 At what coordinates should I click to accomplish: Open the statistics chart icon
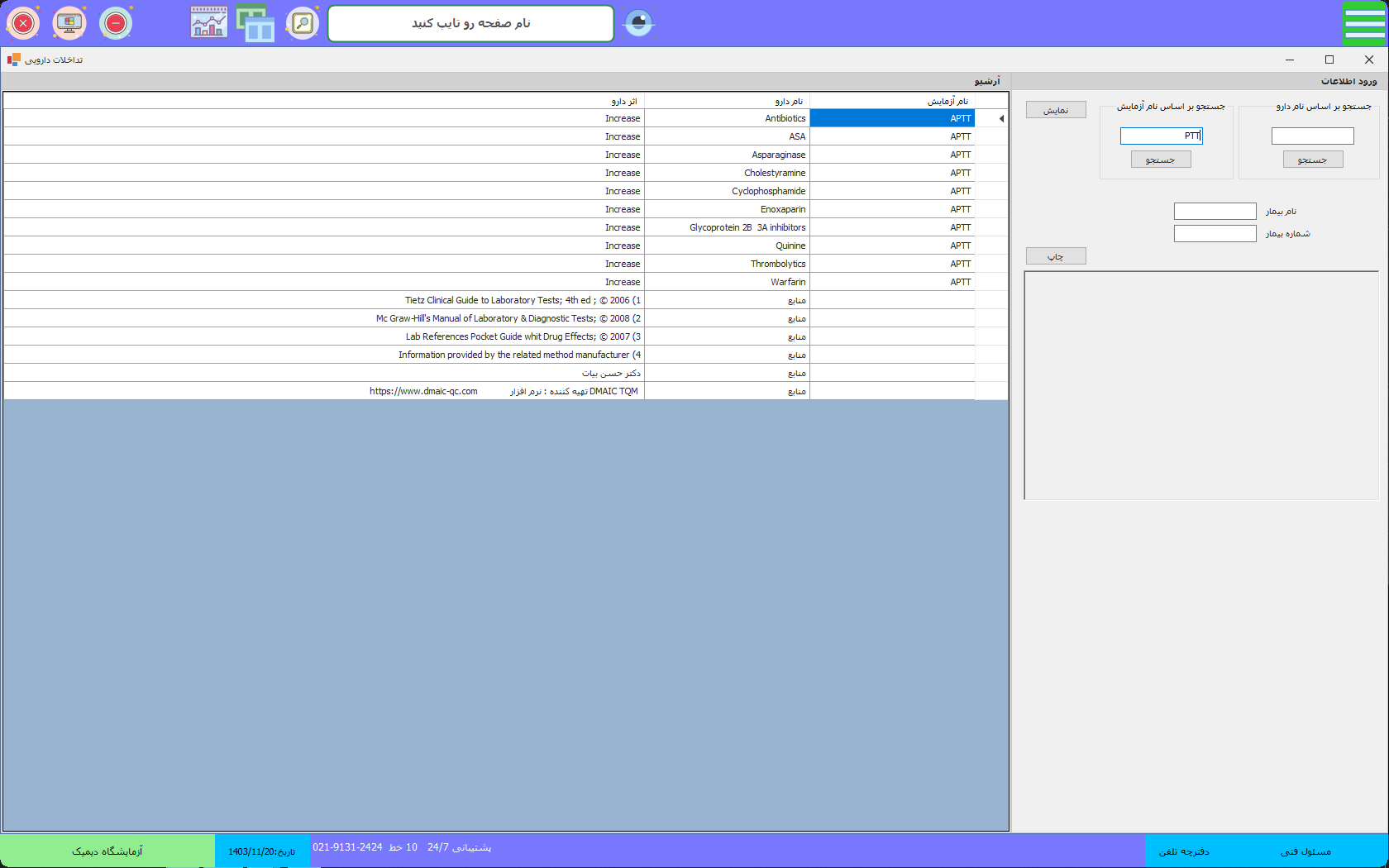click(209, 23)
